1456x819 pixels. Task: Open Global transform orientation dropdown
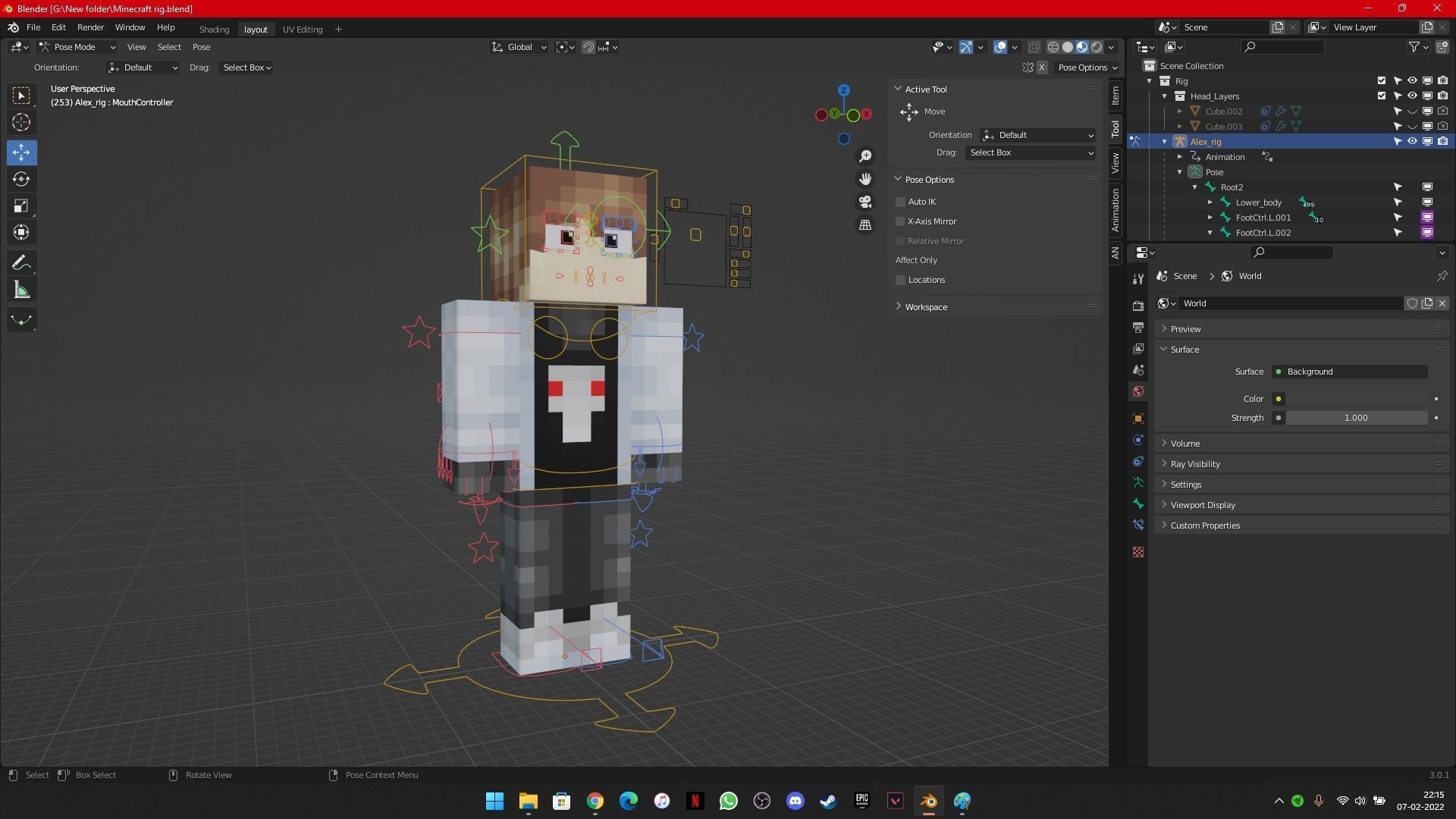point(519,47)
